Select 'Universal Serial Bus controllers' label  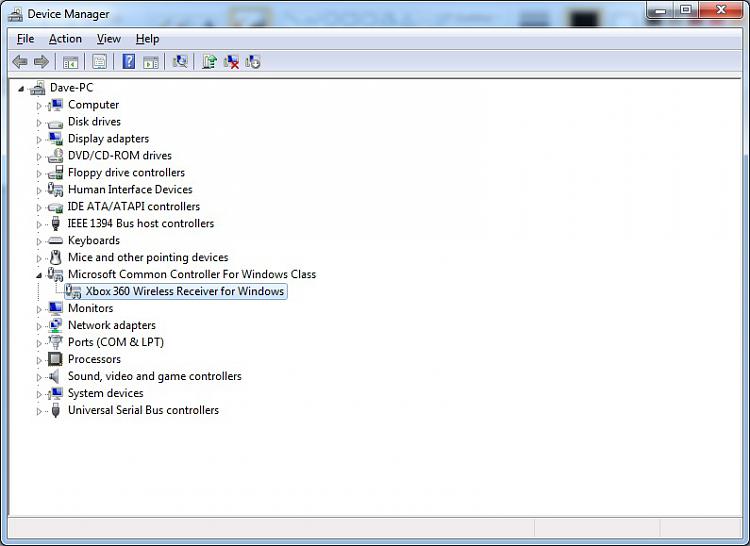tap(143, 410)
